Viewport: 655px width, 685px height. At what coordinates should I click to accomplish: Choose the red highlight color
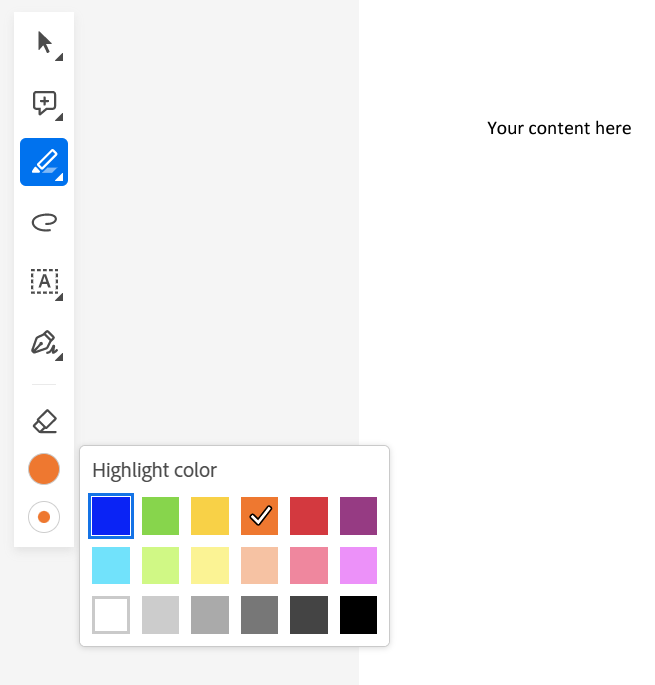(309, 516)
